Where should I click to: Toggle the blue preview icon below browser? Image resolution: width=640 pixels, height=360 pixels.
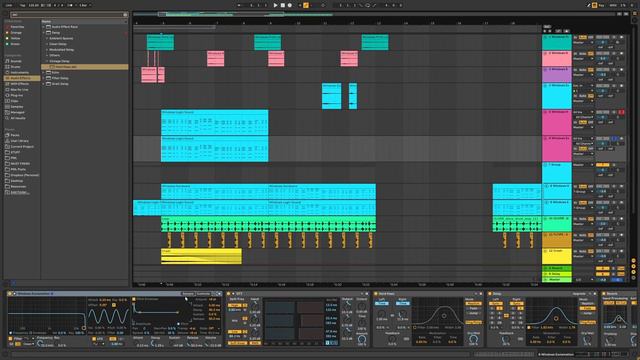point(13,282)
